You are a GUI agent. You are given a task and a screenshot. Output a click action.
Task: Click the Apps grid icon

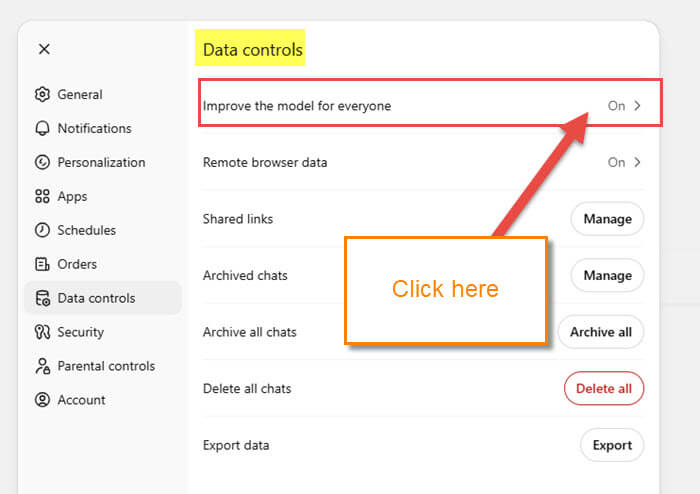(x=42, y=197)
